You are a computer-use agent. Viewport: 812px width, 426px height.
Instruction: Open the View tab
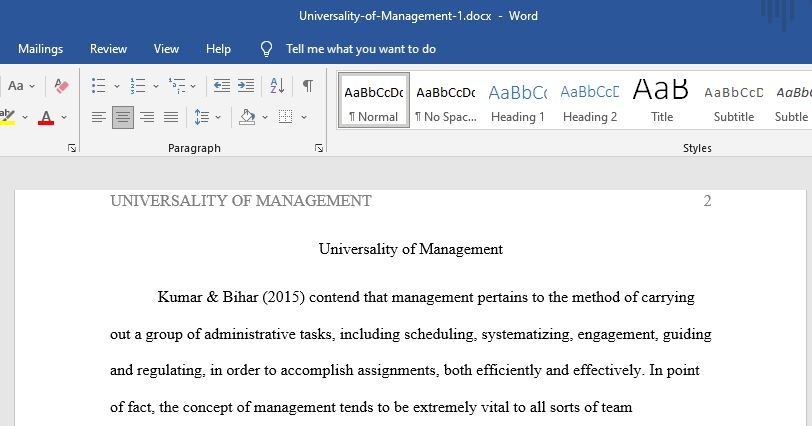166,49
